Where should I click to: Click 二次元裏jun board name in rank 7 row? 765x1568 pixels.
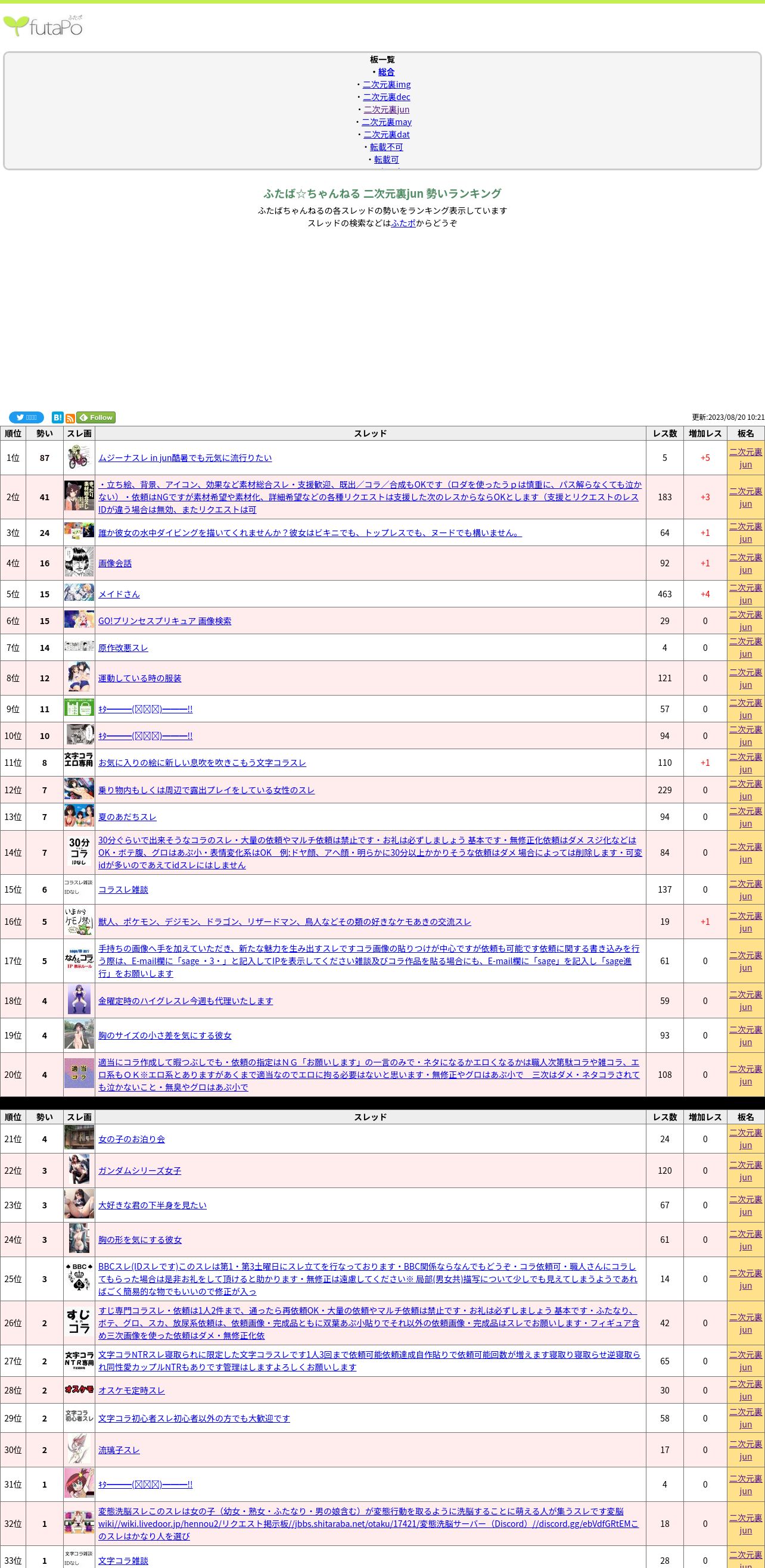745,648
